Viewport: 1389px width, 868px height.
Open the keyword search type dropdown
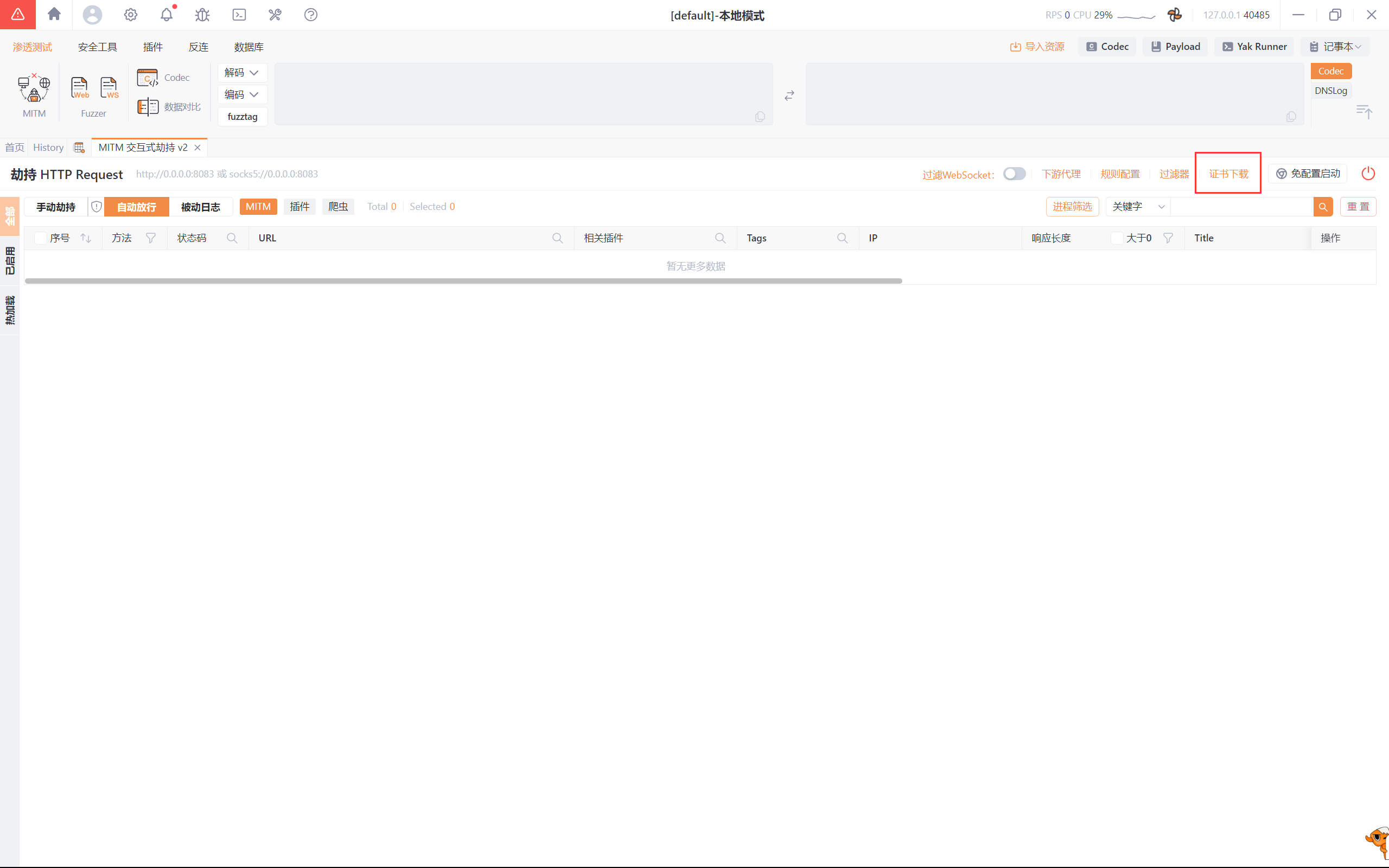click(1138, 207)
